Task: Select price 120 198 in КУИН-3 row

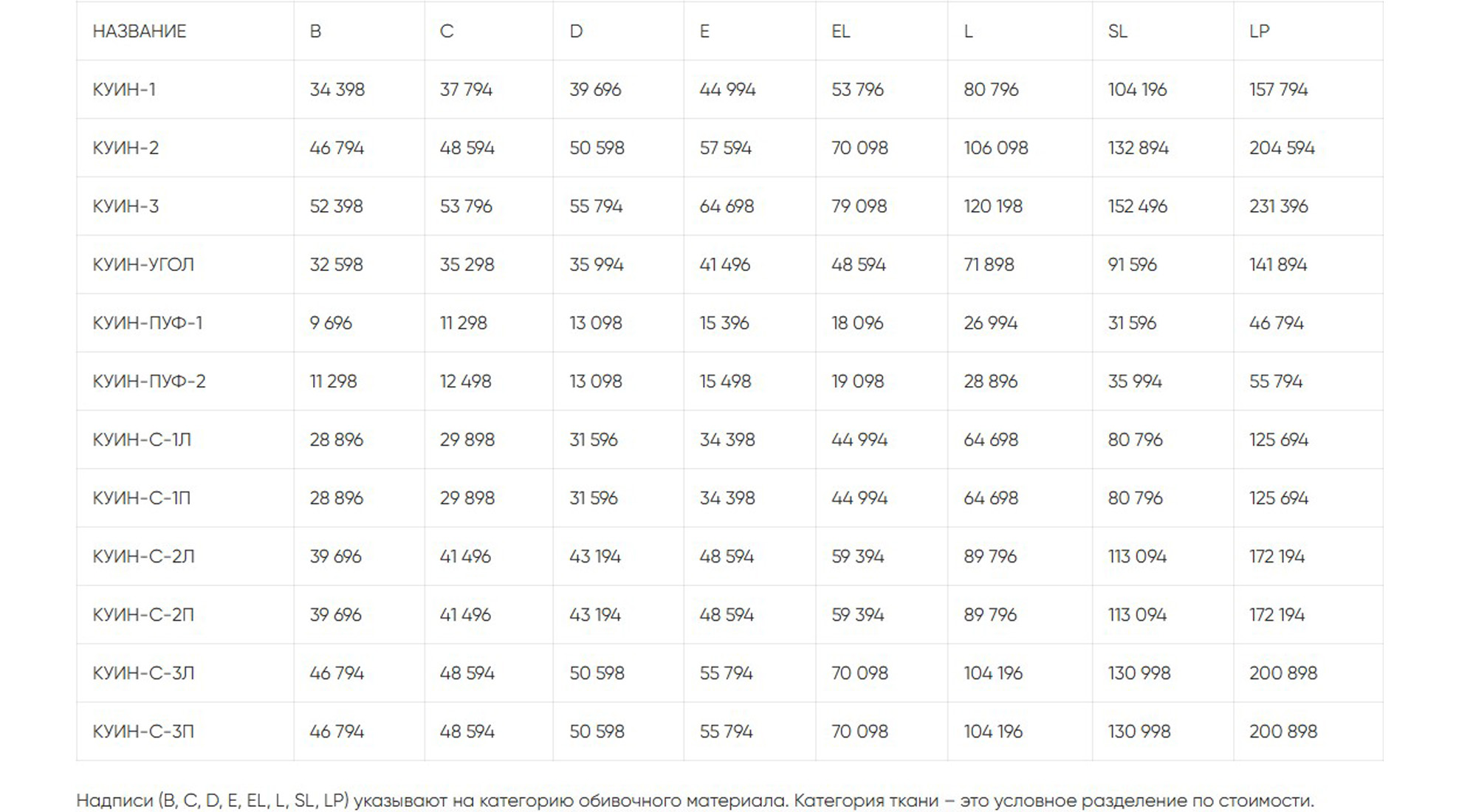Action: pyautogui.click(x=993, y=207)
